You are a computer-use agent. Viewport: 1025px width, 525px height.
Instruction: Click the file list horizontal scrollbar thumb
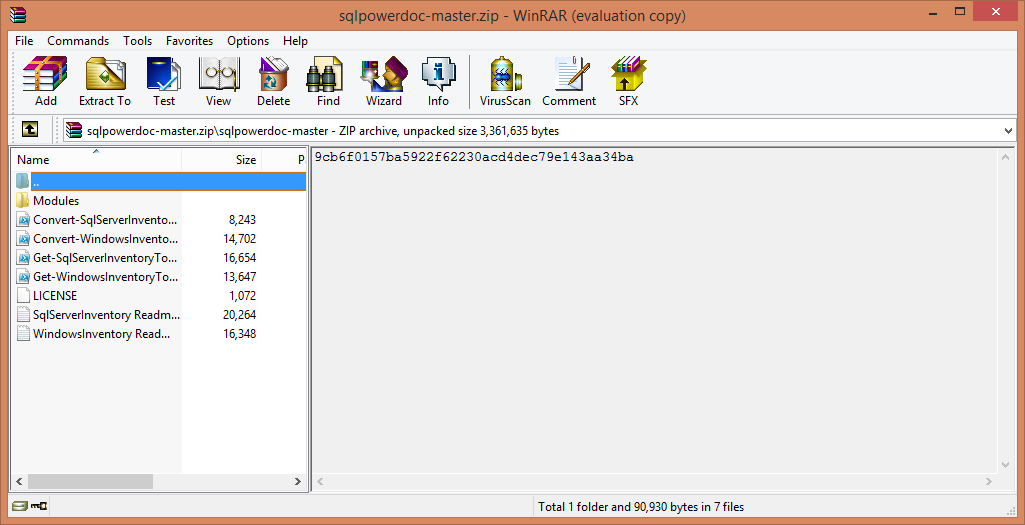90,481
